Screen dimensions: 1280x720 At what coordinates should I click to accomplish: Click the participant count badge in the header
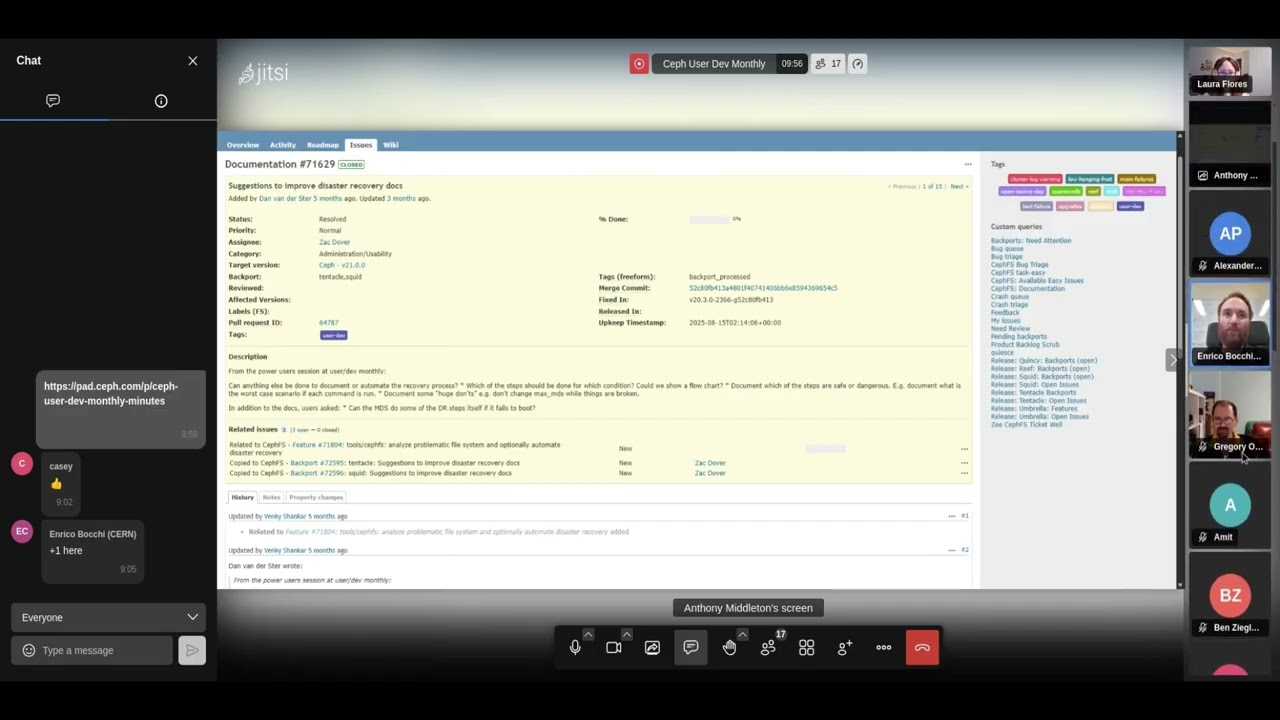pyautogui.click(x=828, y=64)
